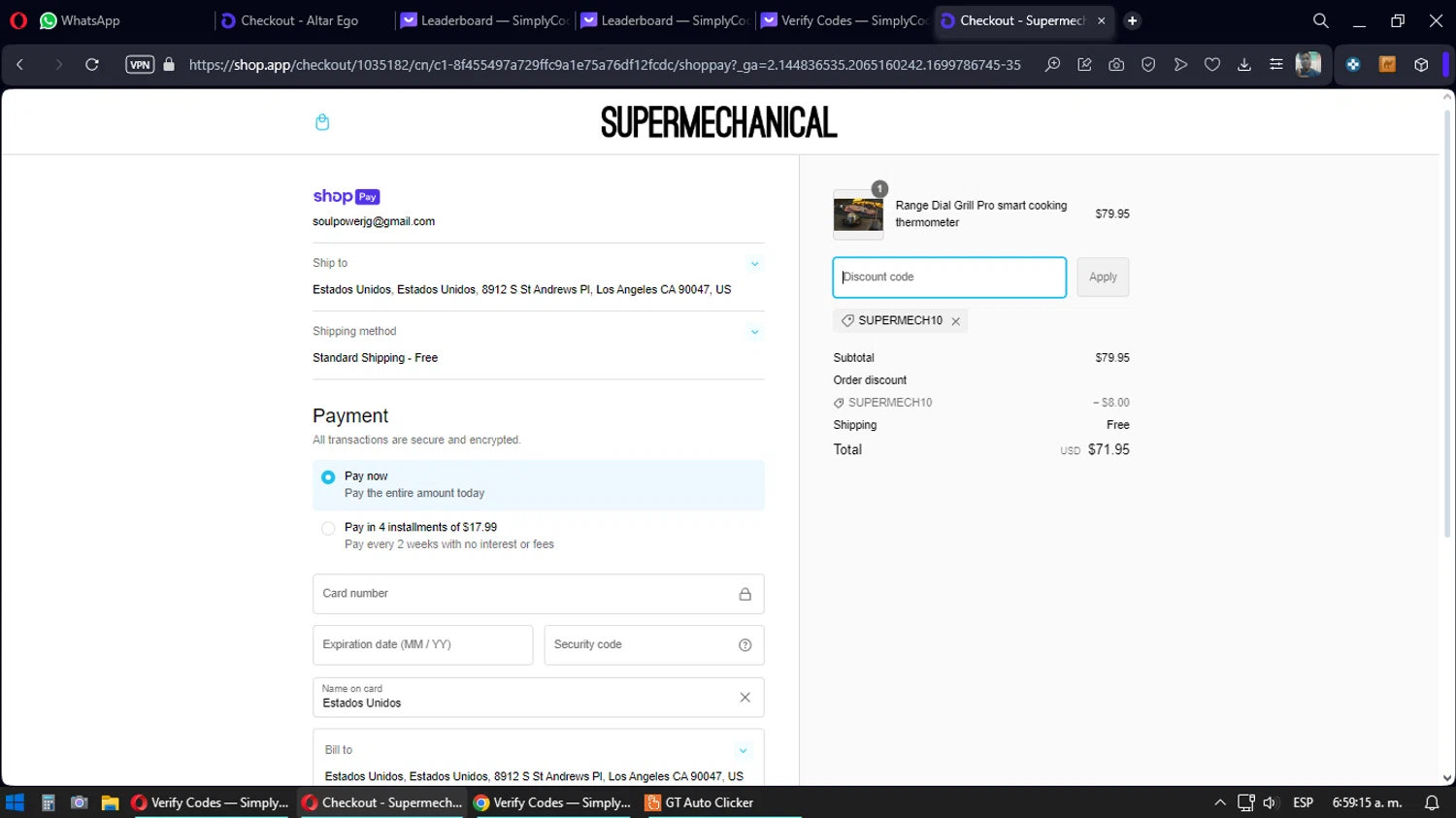Viewport: 1456px width, 818px height.
Task: Open Verify Codes Opera window in taskbar
Action: (210, 802)
